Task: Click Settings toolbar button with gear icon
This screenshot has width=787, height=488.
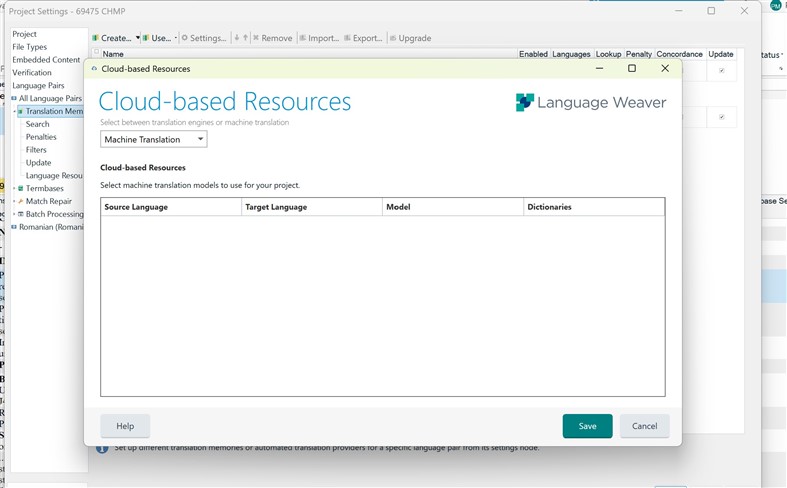Action: (x=204, y=38)
